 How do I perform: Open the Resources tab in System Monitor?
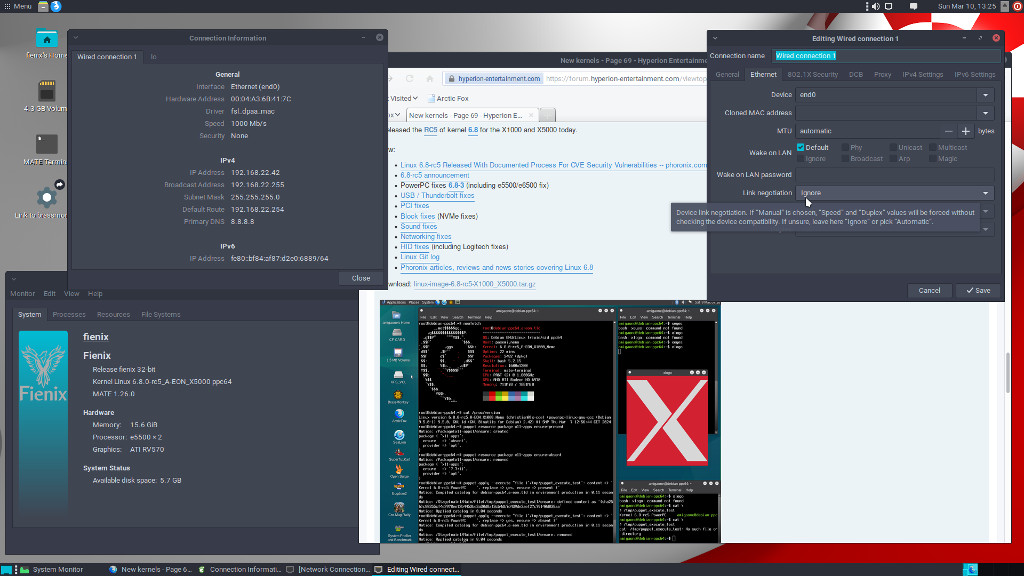pyautogui.click(x=114, y=315)
